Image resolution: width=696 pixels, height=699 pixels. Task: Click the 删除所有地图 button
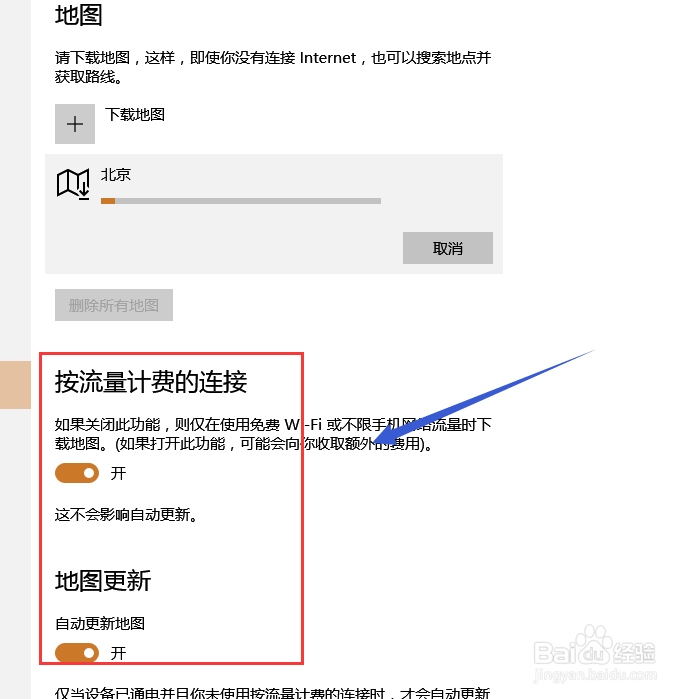point(114,305)
